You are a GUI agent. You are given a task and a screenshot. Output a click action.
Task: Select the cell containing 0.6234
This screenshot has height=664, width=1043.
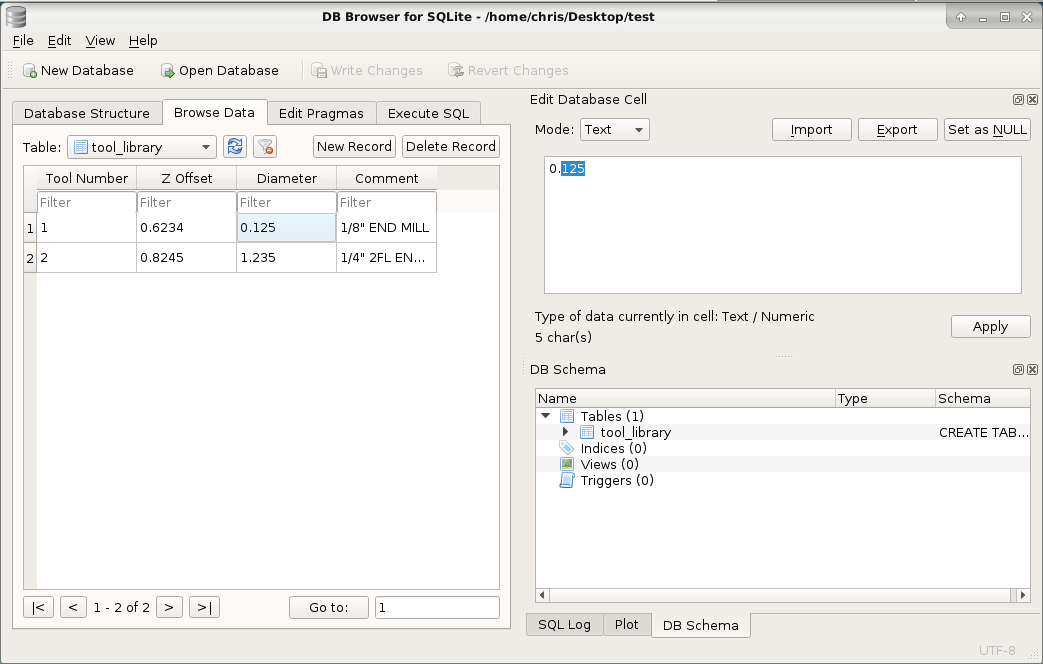point(186,228)
